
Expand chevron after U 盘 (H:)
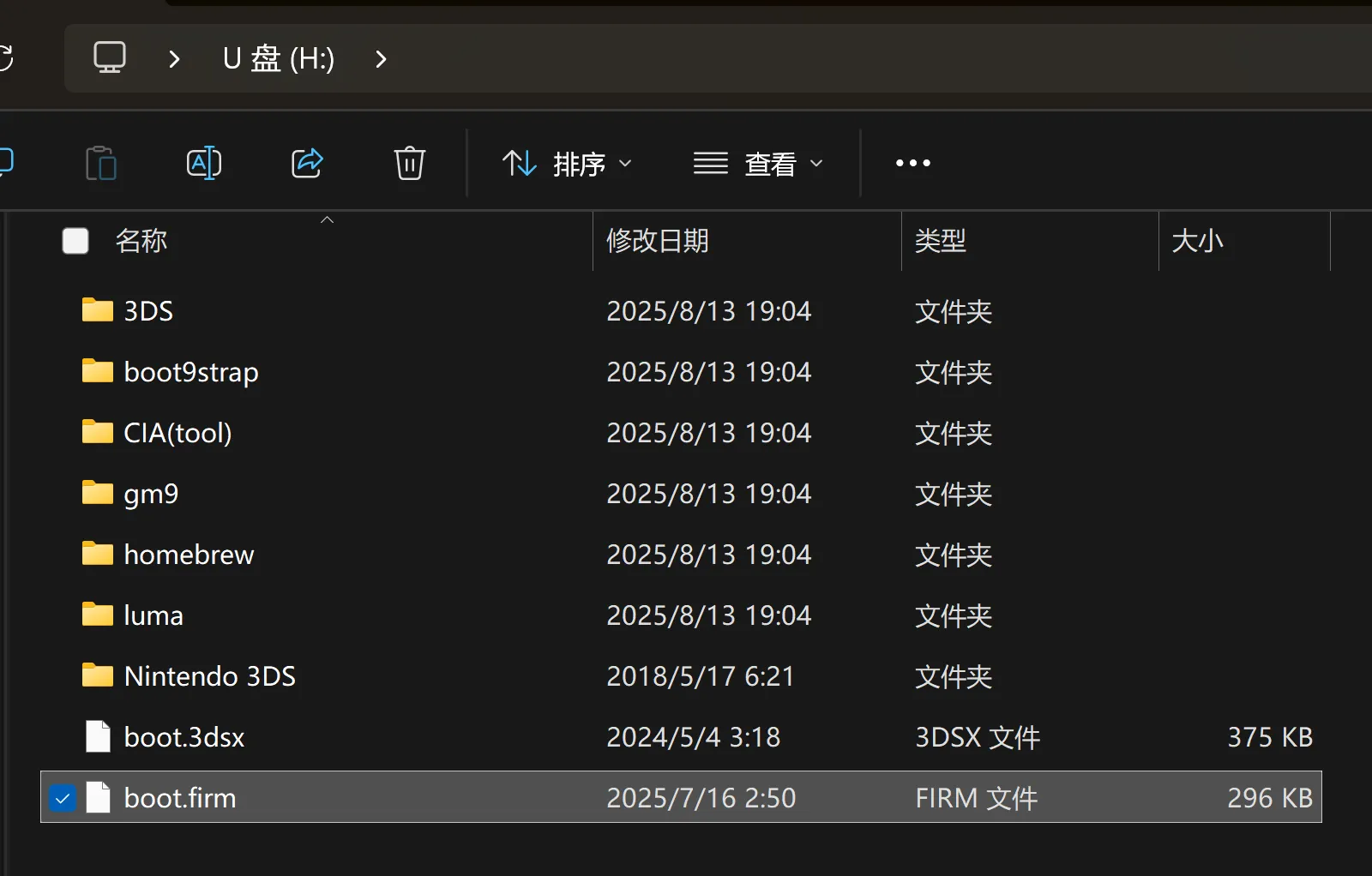click(x=382, y=59)
